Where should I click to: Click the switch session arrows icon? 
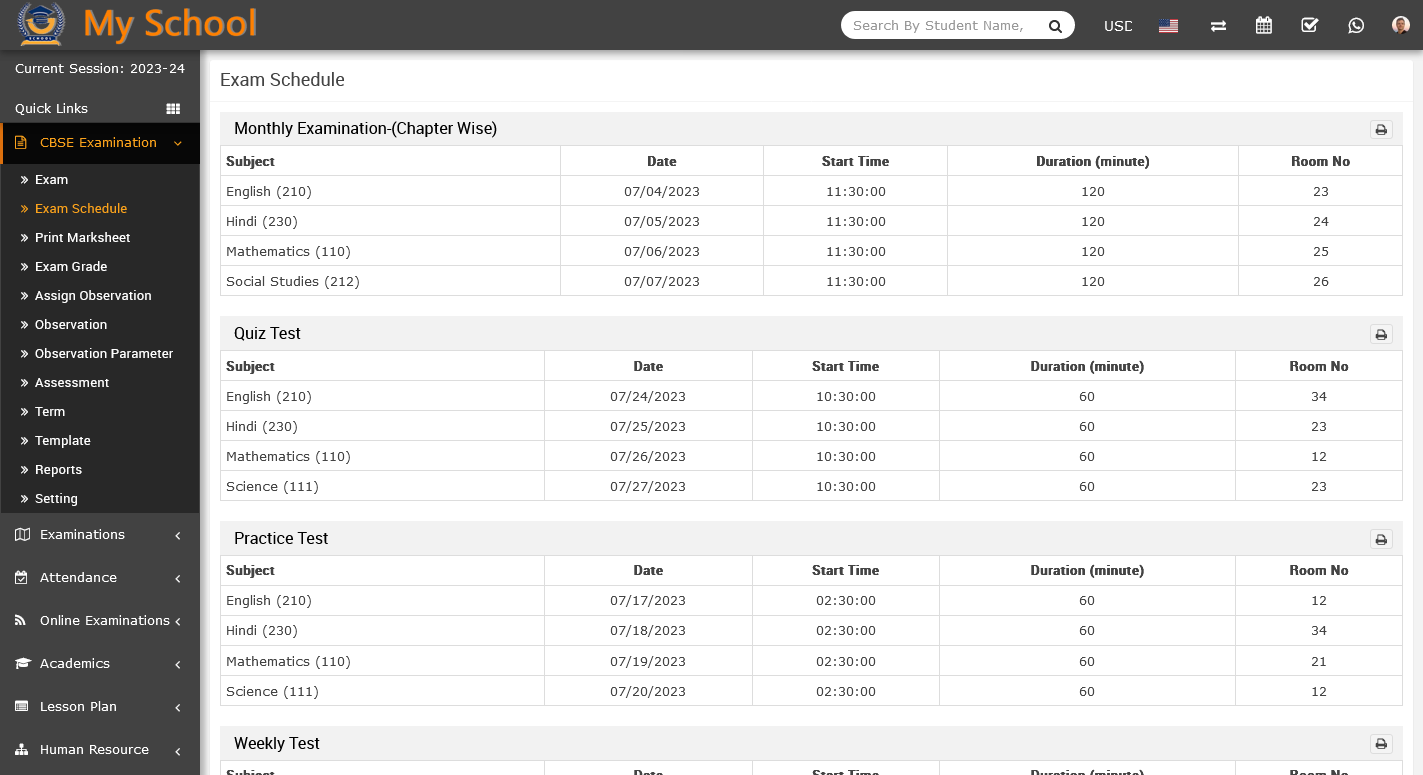(1218, 26)
